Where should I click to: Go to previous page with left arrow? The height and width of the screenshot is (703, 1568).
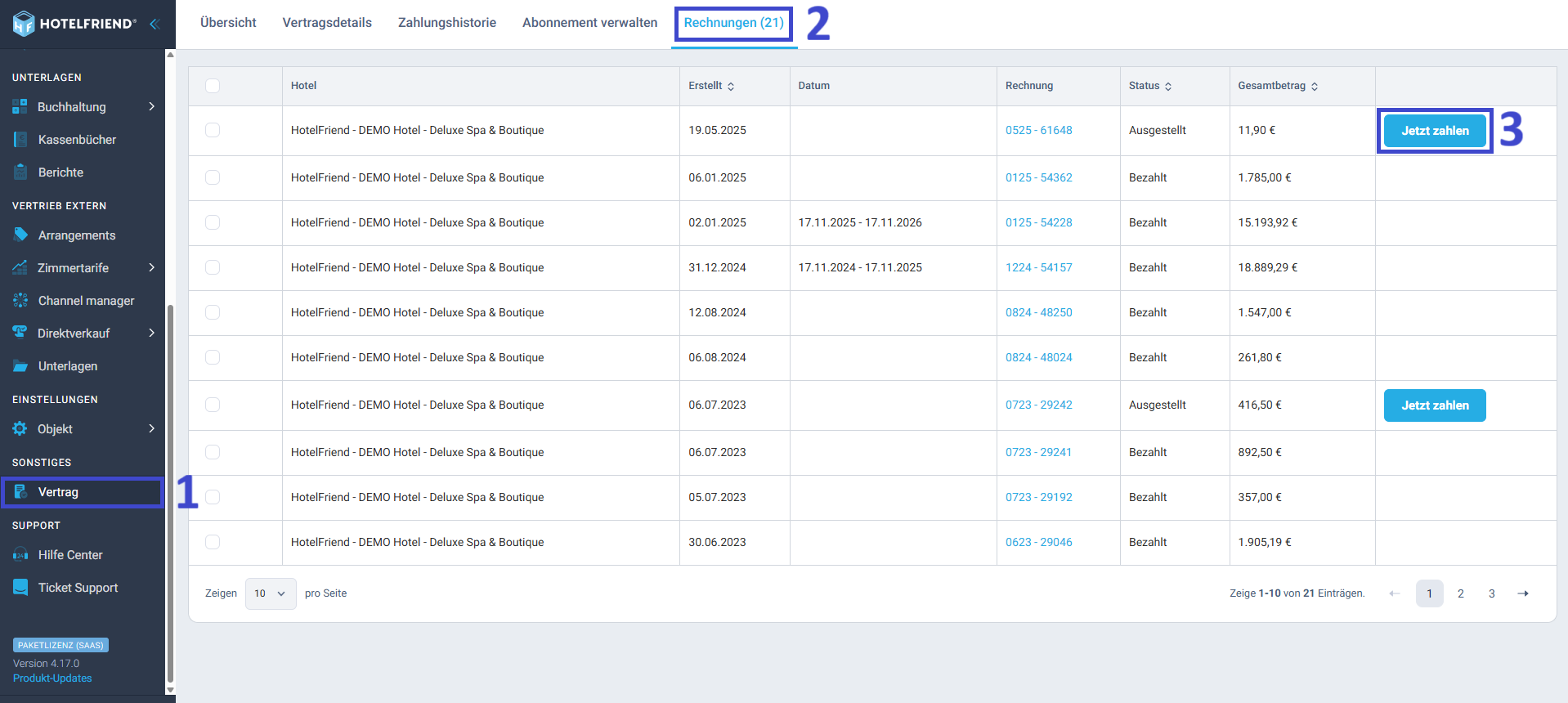[1395, 593]
